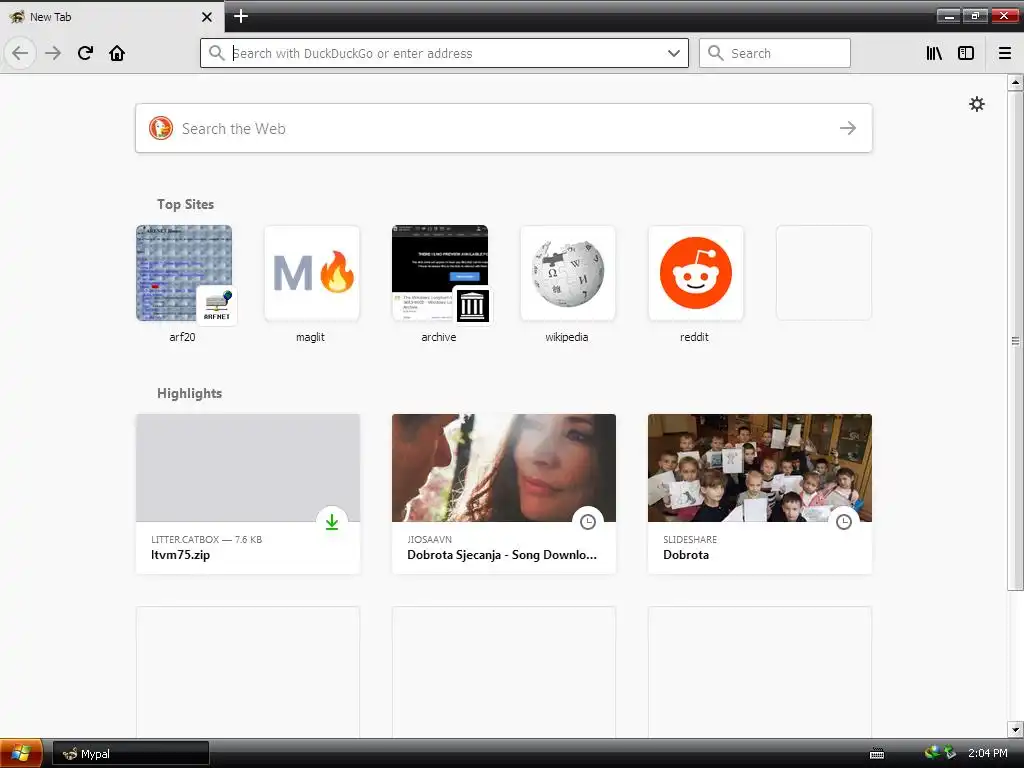Open the reddit top site tile
The width and height of the screenshot is (1024, 768).
point(696,273)
